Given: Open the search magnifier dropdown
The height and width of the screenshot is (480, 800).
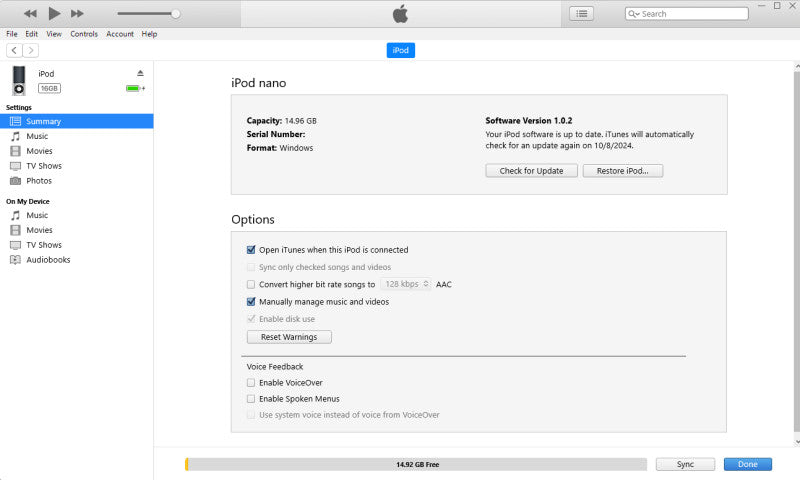Looking at the screenshot, I should pyautogui.click(x=634, y=14).
